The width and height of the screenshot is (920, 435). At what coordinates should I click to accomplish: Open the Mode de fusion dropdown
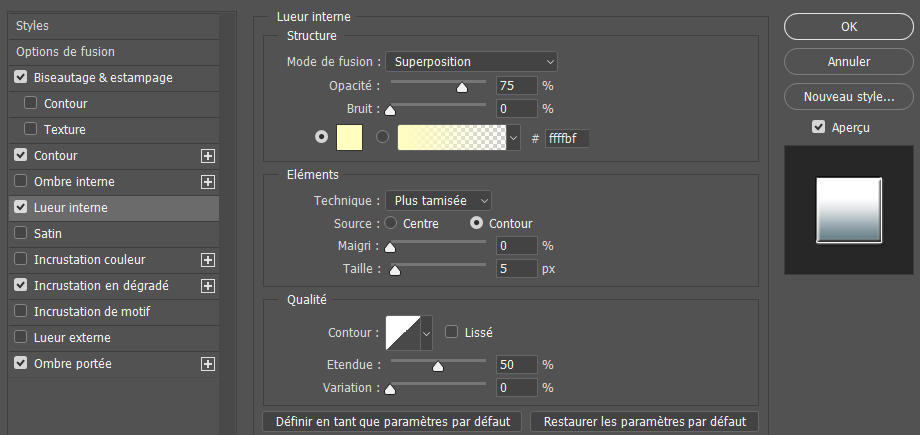[471, 62]
